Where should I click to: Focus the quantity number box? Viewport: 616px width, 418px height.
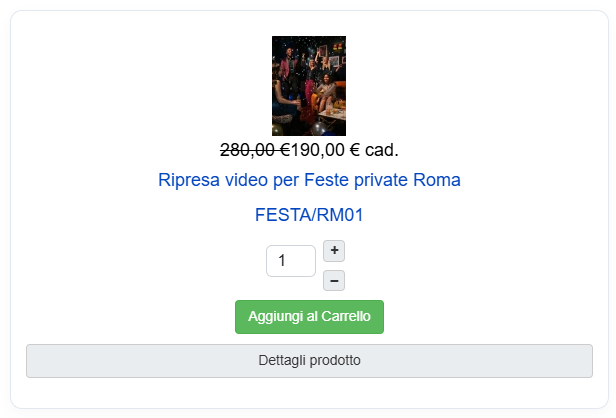pos(291,261)
